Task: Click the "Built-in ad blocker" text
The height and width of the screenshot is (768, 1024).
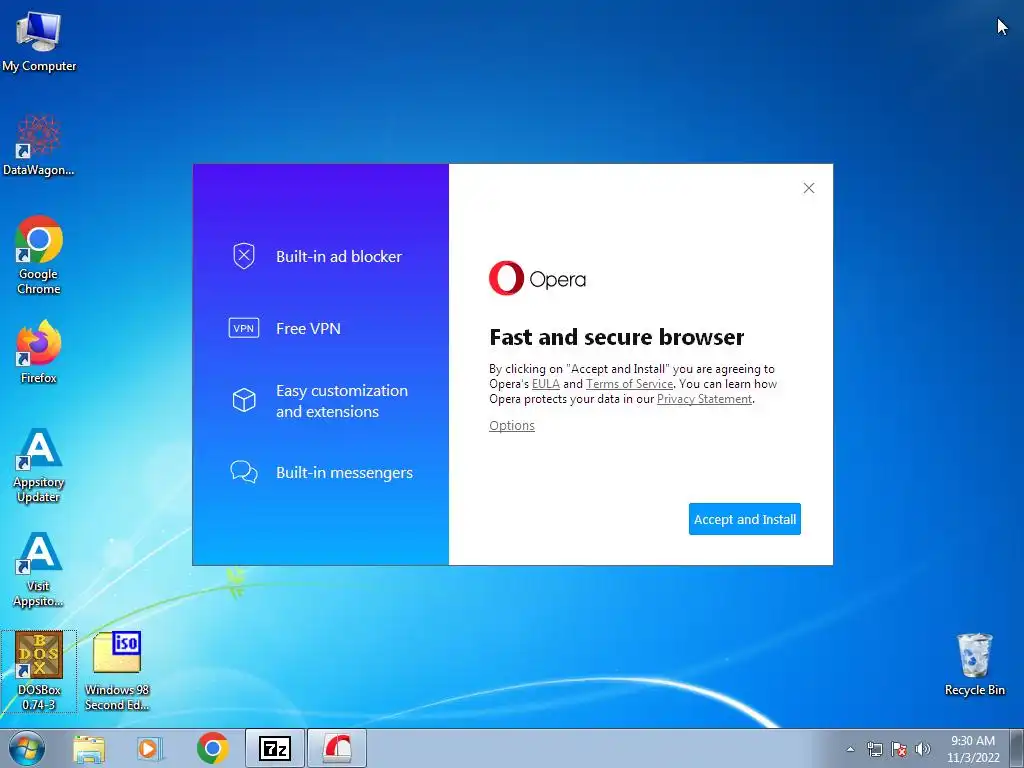Action: (x=339, y=257)
